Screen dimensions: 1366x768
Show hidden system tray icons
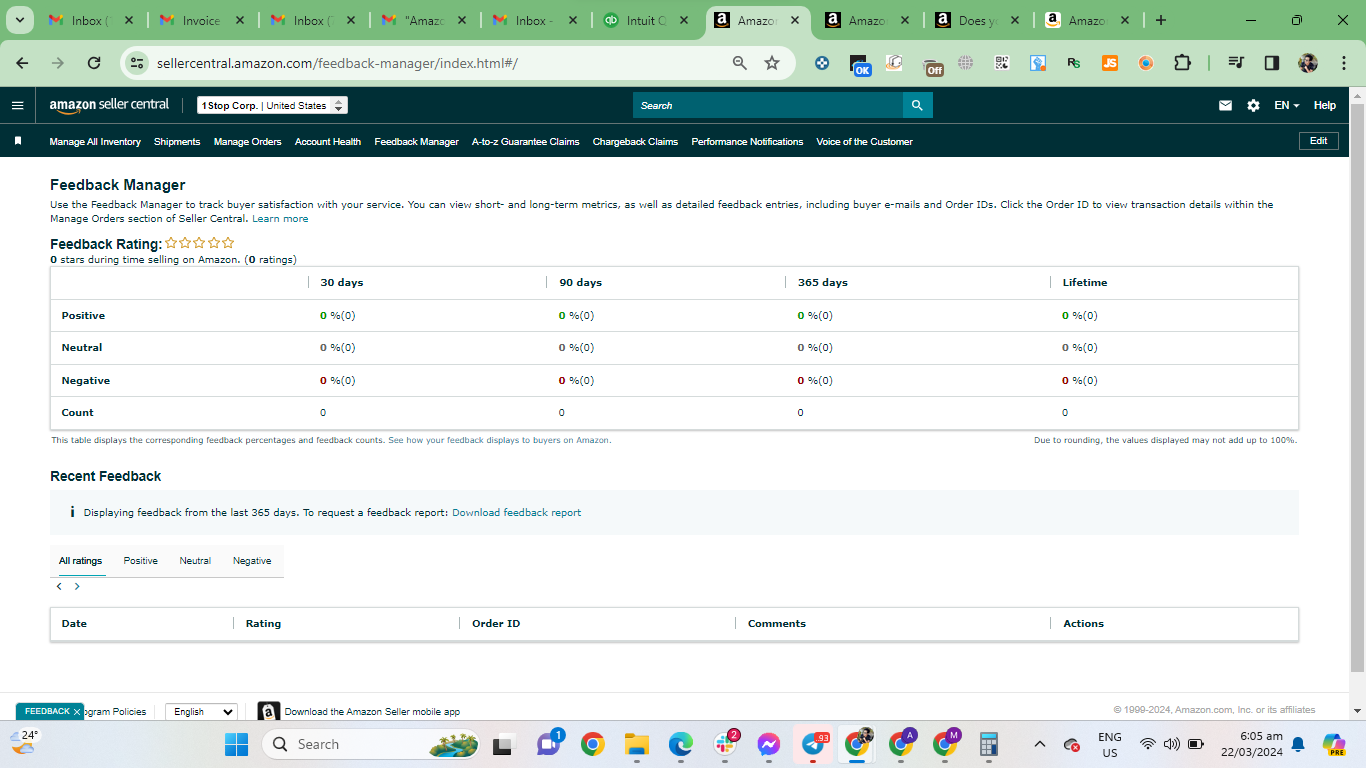[1040, 744]
